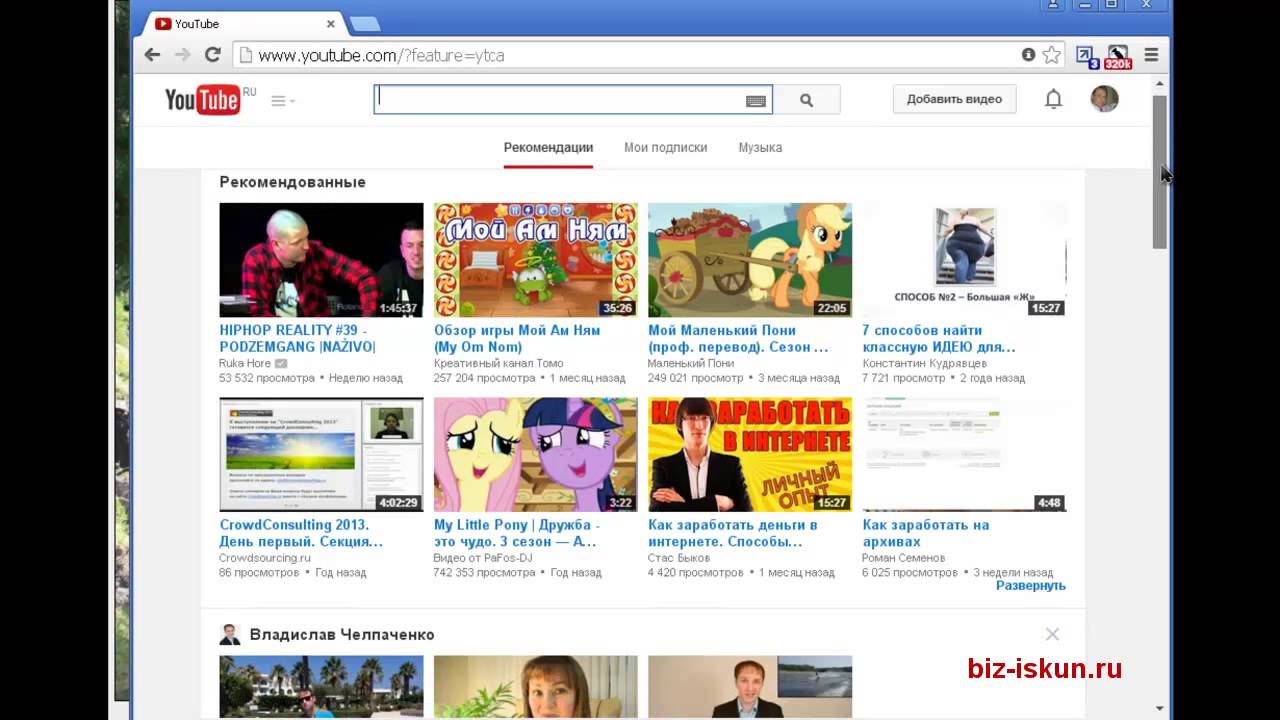Select the YouTube browser tab
This screenshot has height=720, width=1280.
[240, 24]
